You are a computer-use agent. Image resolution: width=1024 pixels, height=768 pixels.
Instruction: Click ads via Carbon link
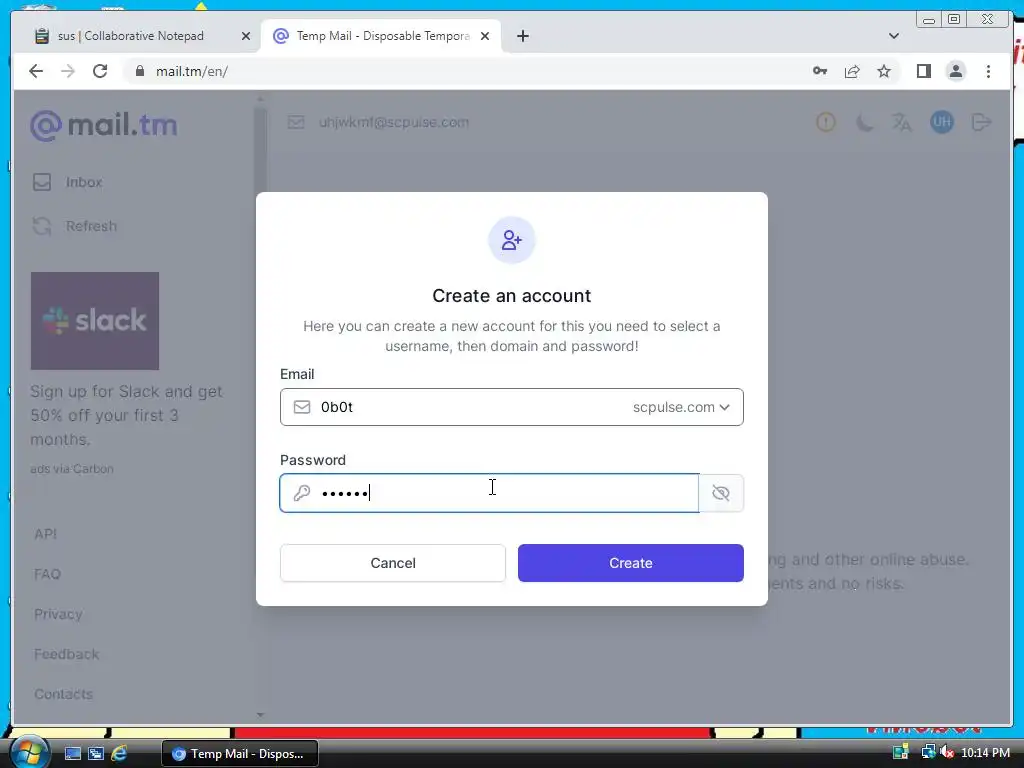click(72, 469)
